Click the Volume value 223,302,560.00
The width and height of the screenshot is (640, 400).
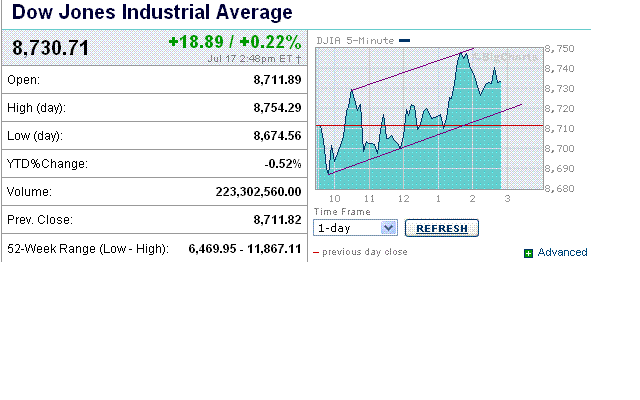(258, 192)
